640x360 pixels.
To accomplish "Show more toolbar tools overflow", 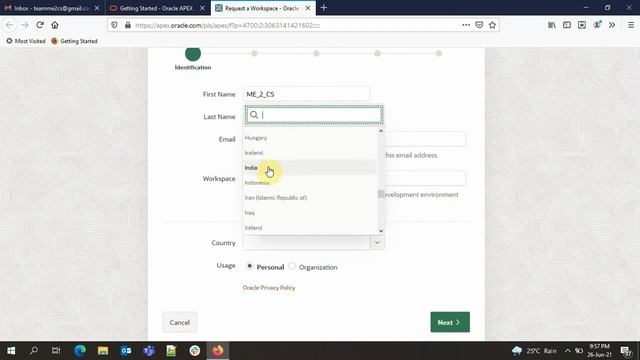I will click(x=612, y=25).
